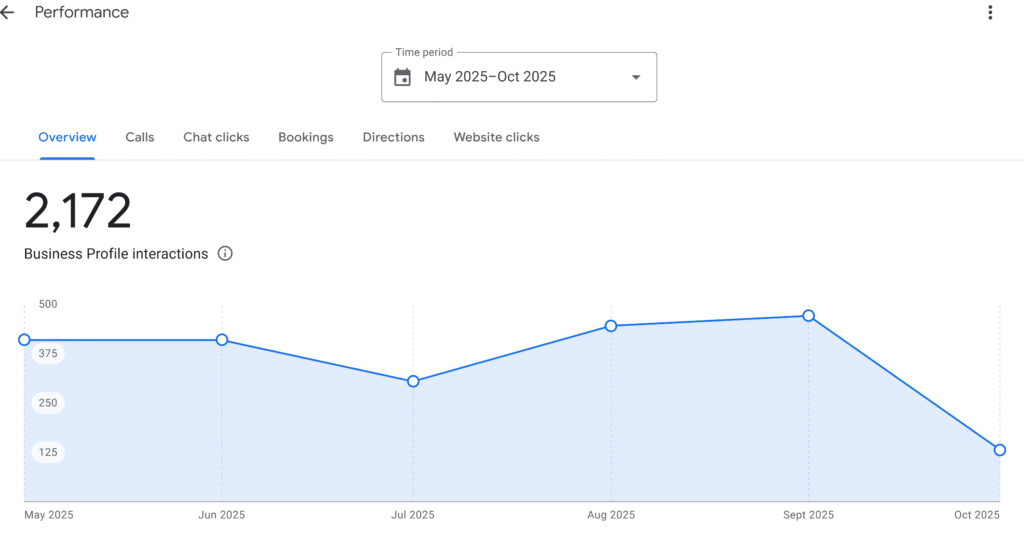Open the Website clicks tab
This screenshot has height=554, width=1024.
(496, 137)
